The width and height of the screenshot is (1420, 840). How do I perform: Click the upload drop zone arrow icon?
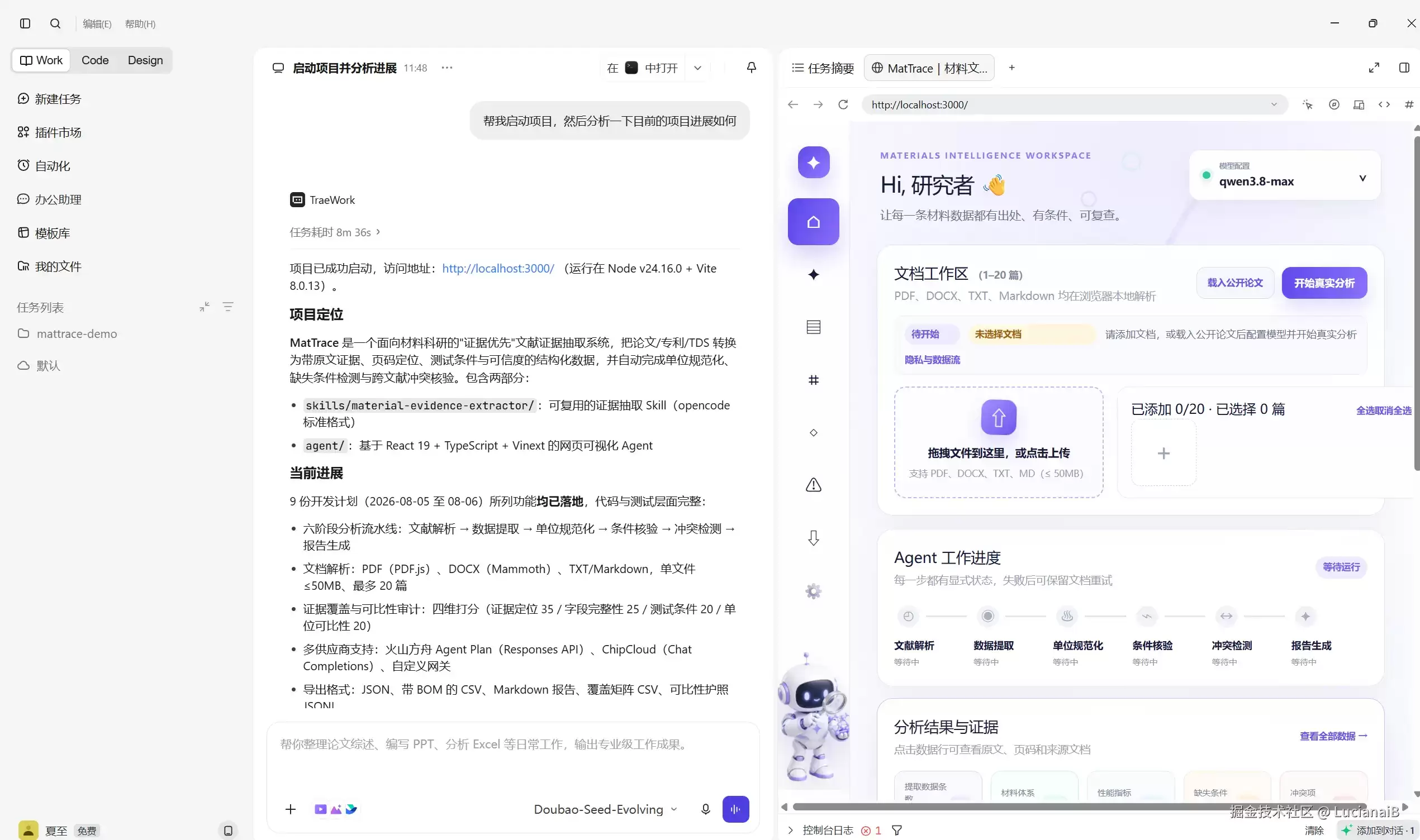coord(998,417)
